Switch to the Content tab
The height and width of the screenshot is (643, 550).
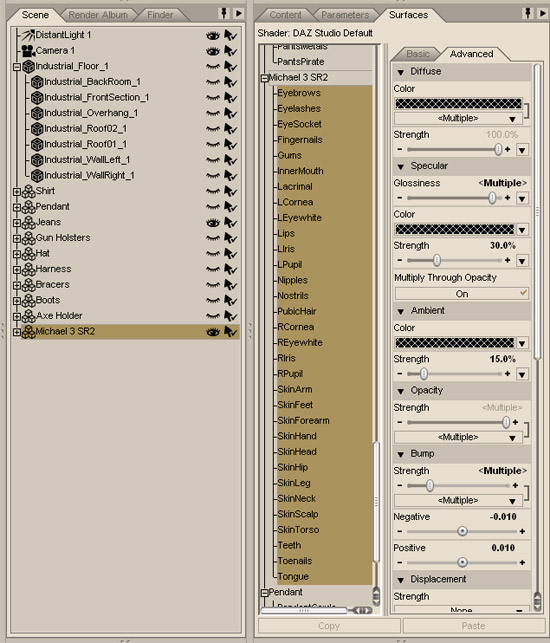[285, 15]
